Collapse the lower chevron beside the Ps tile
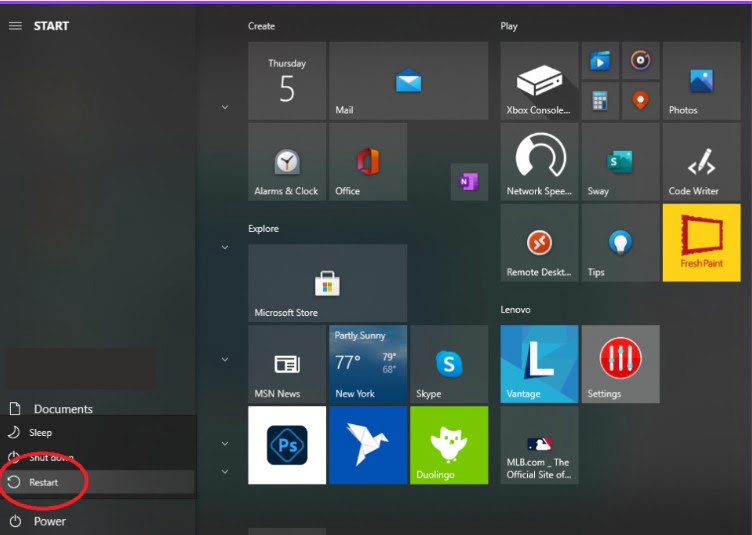Screen dimensions: 752x535 pos(224,472)
